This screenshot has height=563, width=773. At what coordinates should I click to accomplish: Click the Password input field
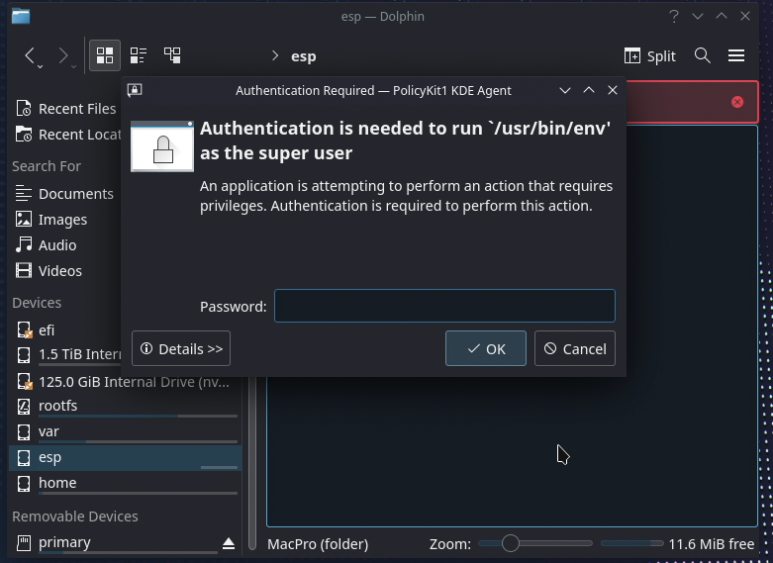[445, 306]
